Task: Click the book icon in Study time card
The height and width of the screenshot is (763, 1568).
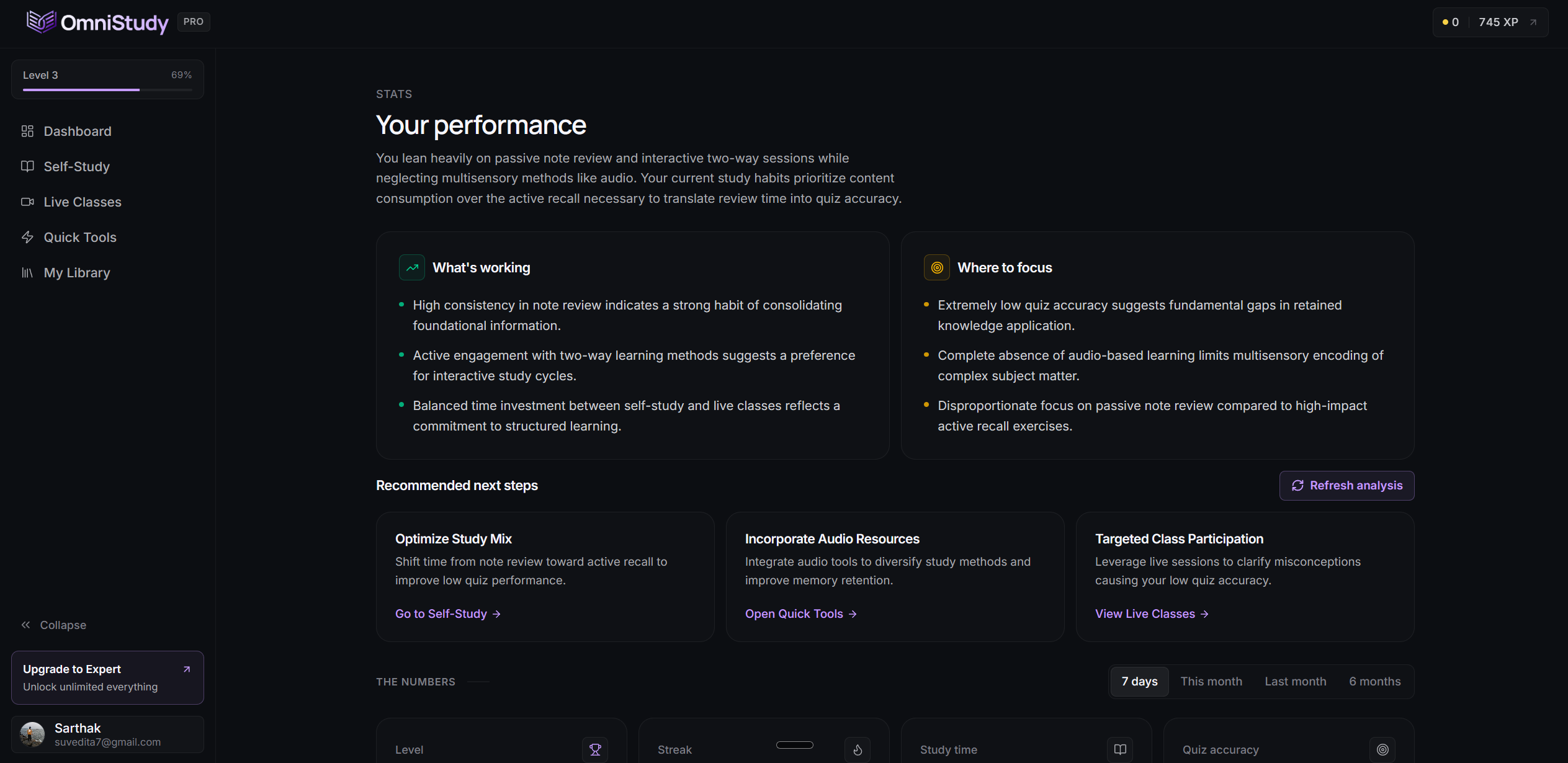Action: pos(1120,749)
